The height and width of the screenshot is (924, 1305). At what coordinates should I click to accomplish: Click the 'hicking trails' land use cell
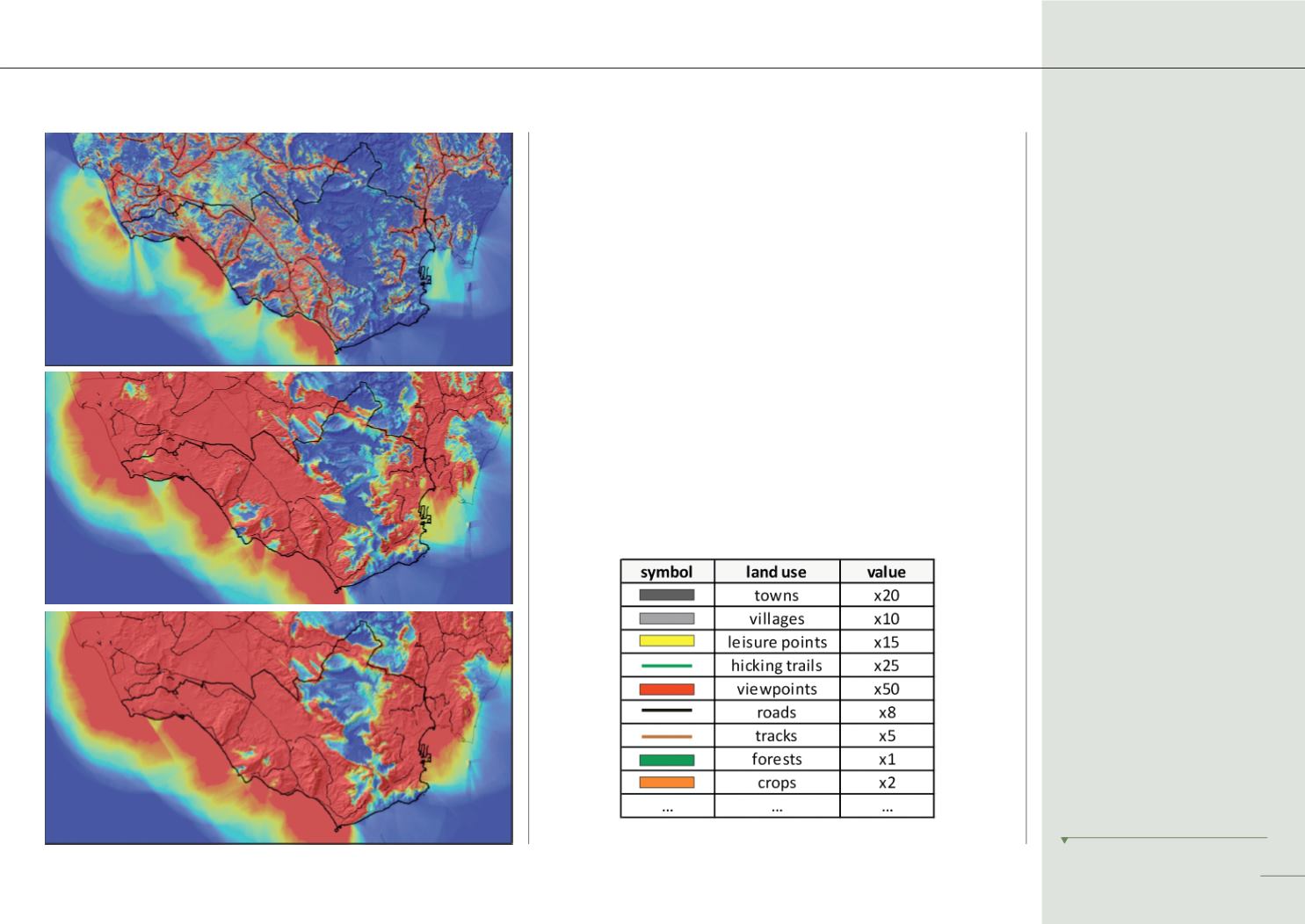coord(777,666)
